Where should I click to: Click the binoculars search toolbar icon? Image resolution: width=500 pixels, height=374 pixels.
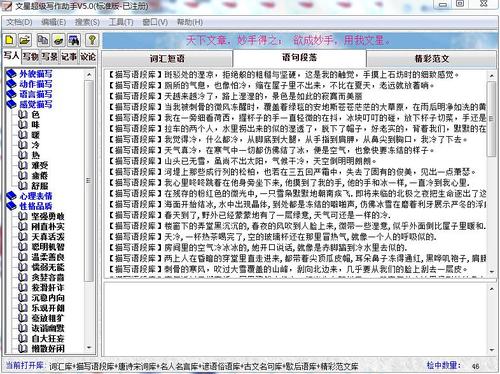pyautogui.click(x=74, y=40)
